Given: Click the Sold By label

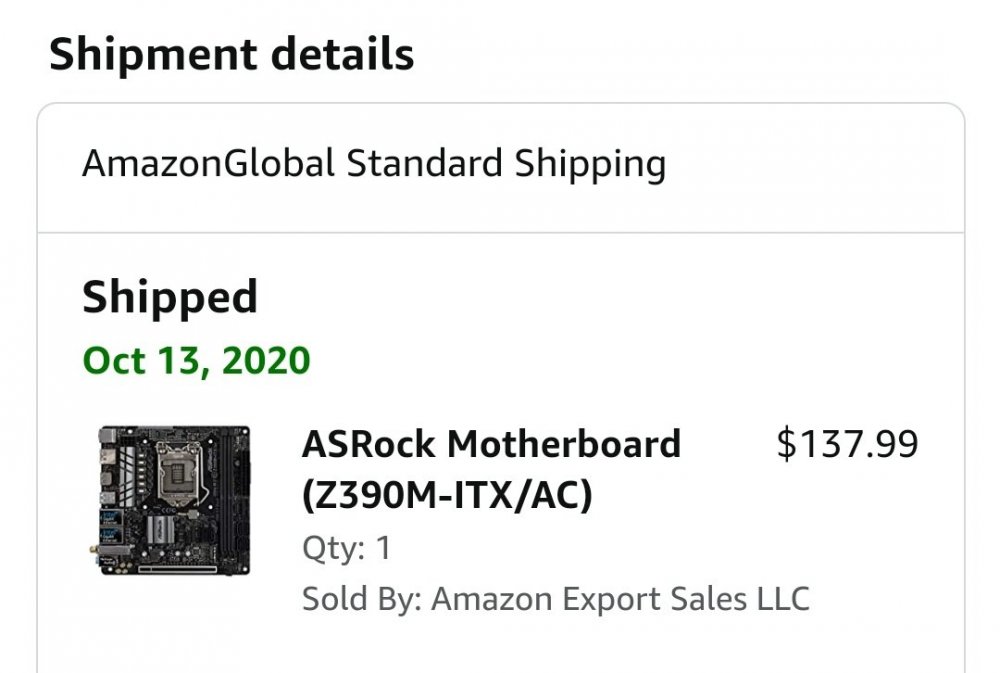Looking at the screenshot, I should [x=362, y=600].
